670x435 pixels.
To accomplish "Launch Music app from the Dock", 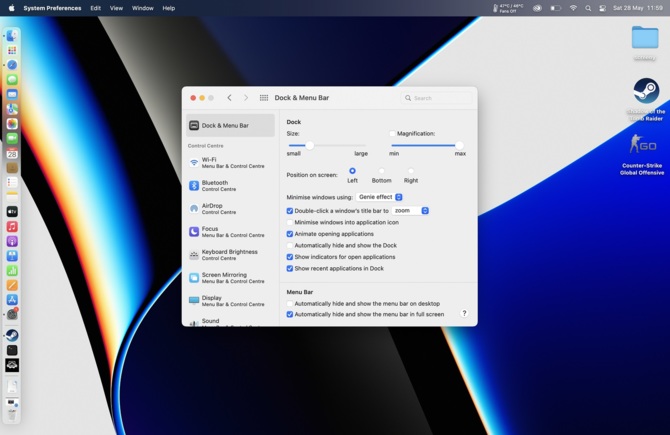I will [12, 226].
